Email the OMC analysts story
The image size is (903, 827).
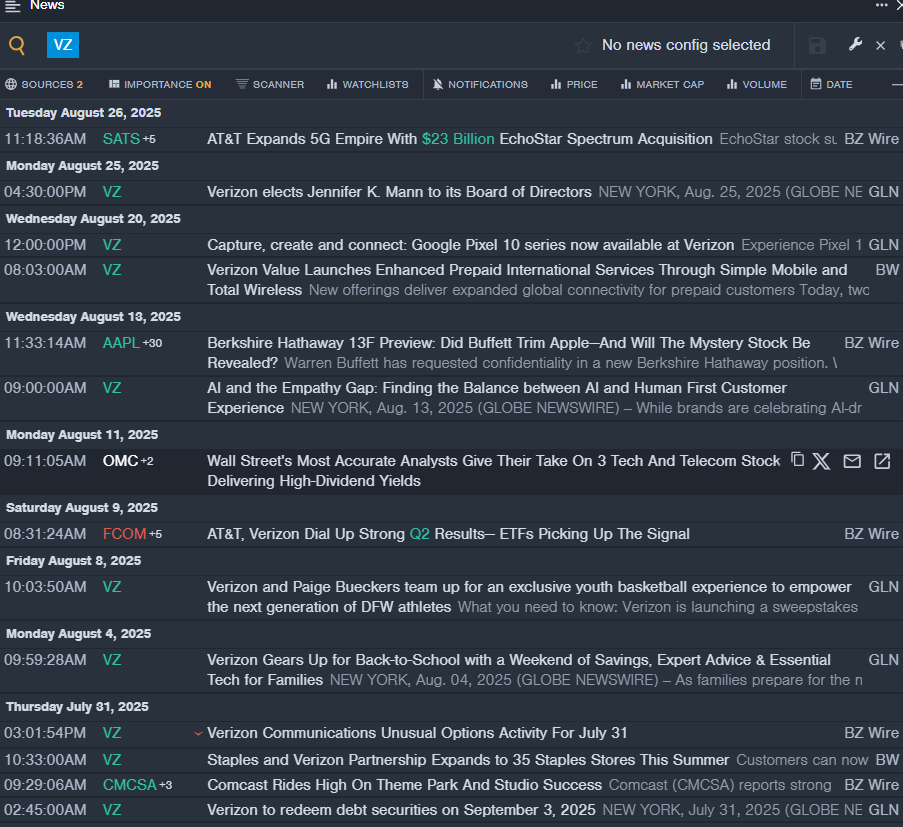[852, 461]
